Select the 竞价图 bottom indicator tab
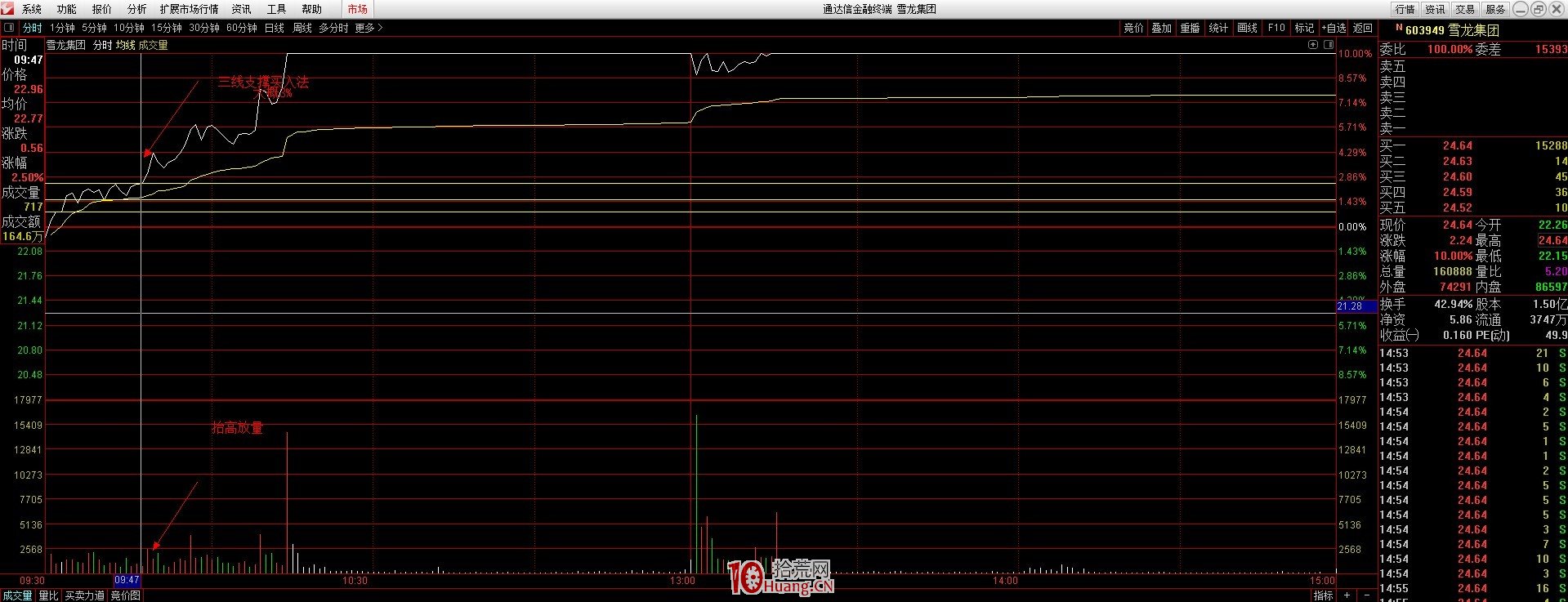1568x602 pixels. (x=126, y=595)
